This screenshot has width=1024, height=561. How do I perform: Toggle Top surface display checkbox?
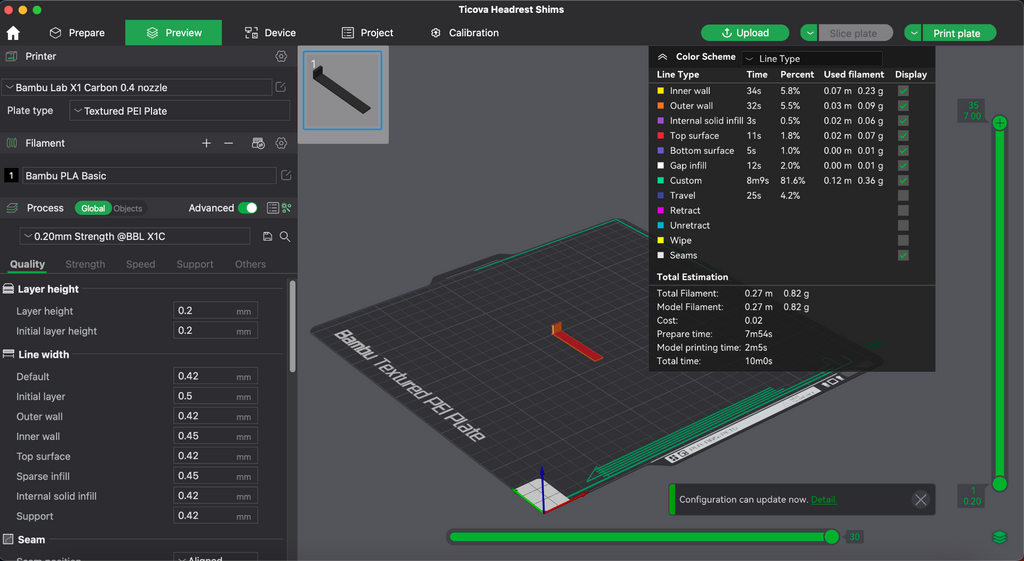(903, 136)
